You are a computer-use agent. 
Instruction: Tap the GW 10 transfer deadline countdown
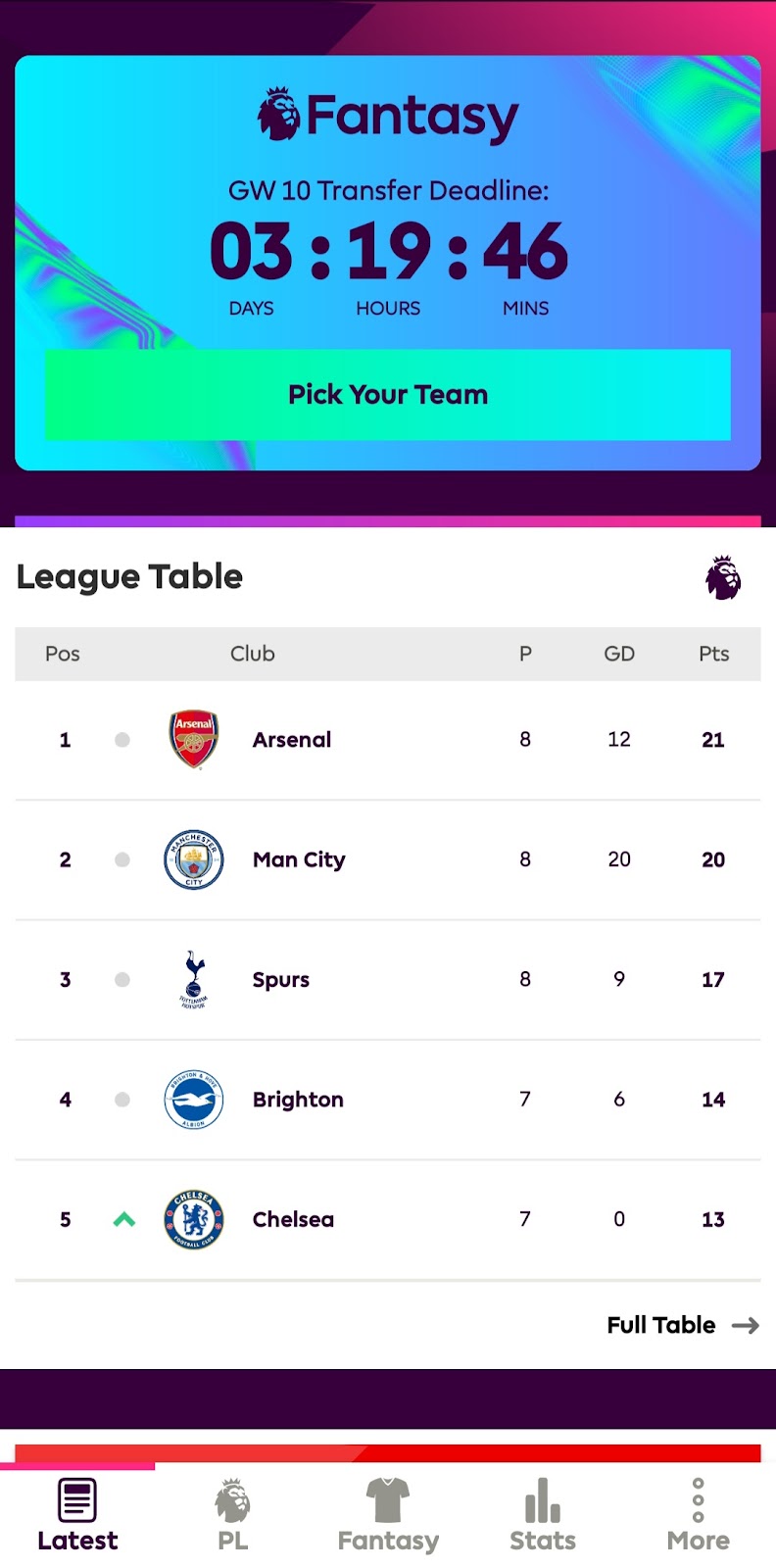[388, 251]
